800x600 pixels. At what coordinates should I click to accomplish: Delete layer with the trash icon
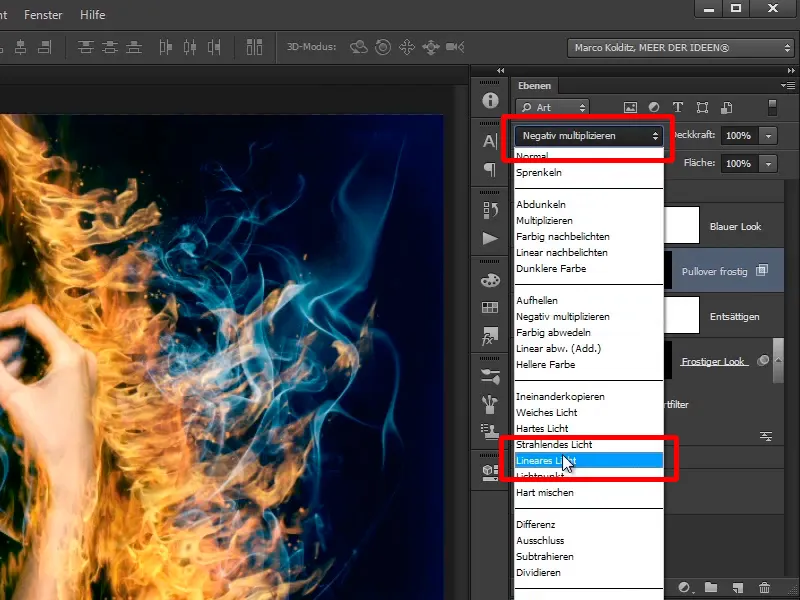765,588
